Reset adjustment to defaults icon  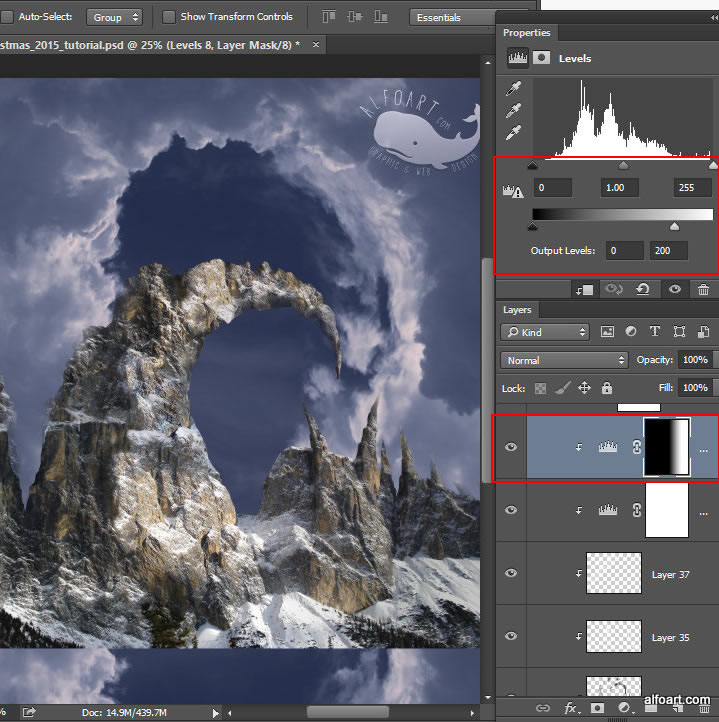coord(645,289)
